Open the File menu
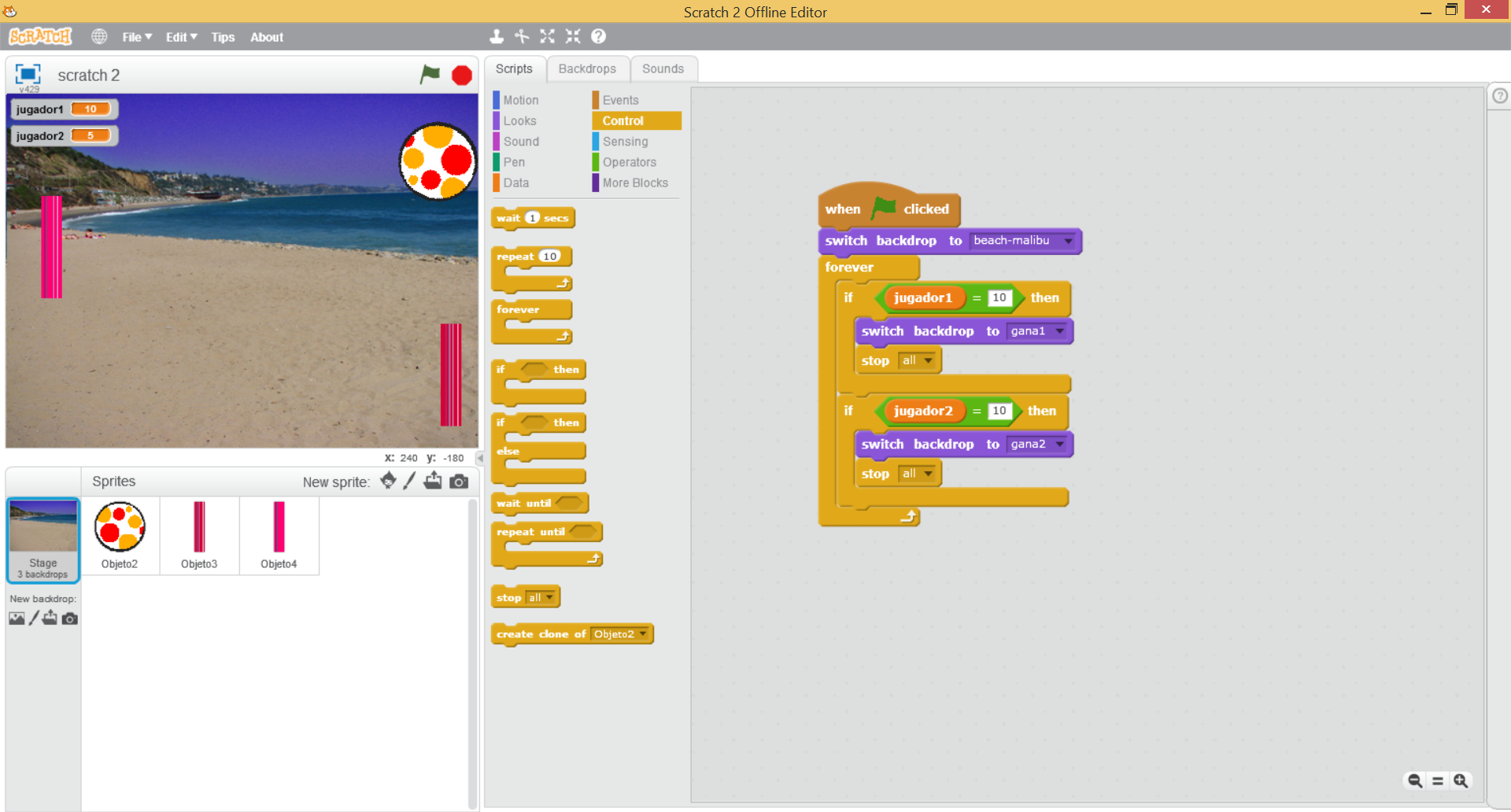This screenshot has height=812, width=1511. 136,37
